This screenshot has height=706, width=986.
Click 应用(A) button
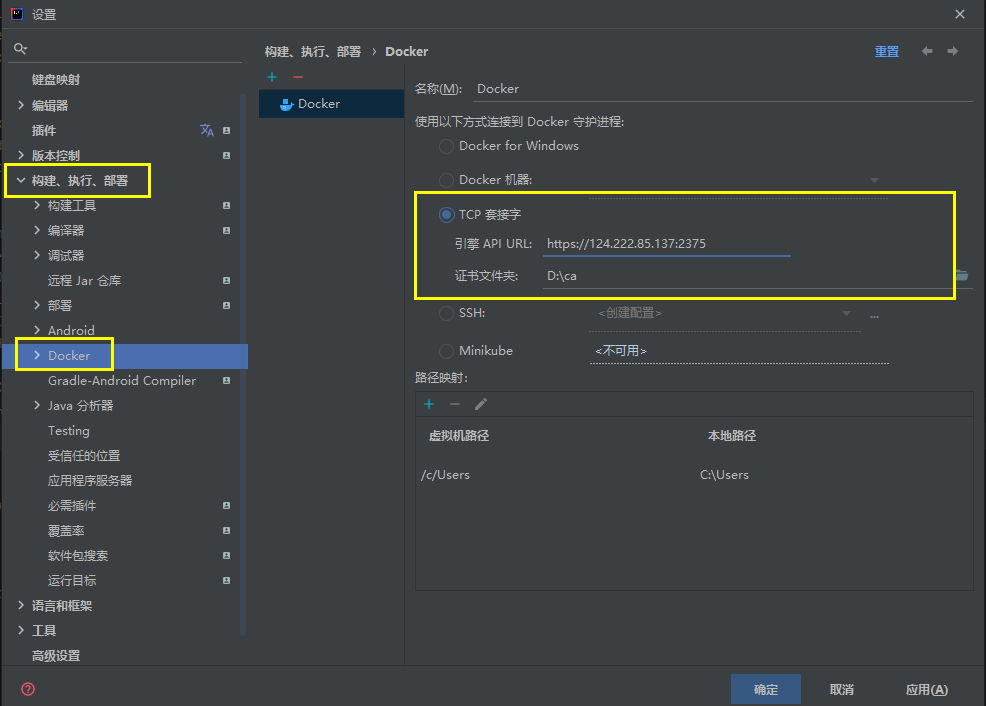point(926,690)
